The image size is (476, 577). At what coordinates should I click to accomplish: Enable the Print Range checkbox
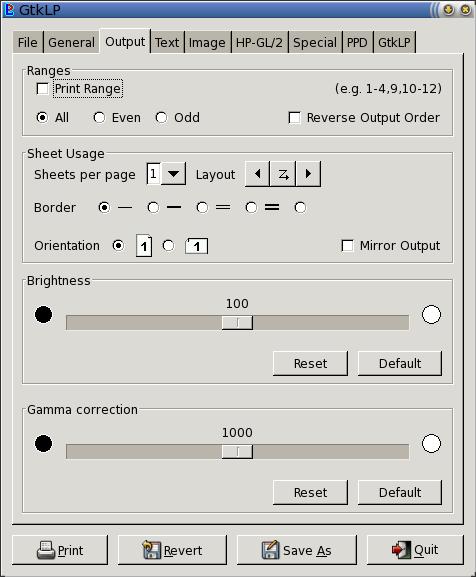pyautogui.click(x=43, y=89)
